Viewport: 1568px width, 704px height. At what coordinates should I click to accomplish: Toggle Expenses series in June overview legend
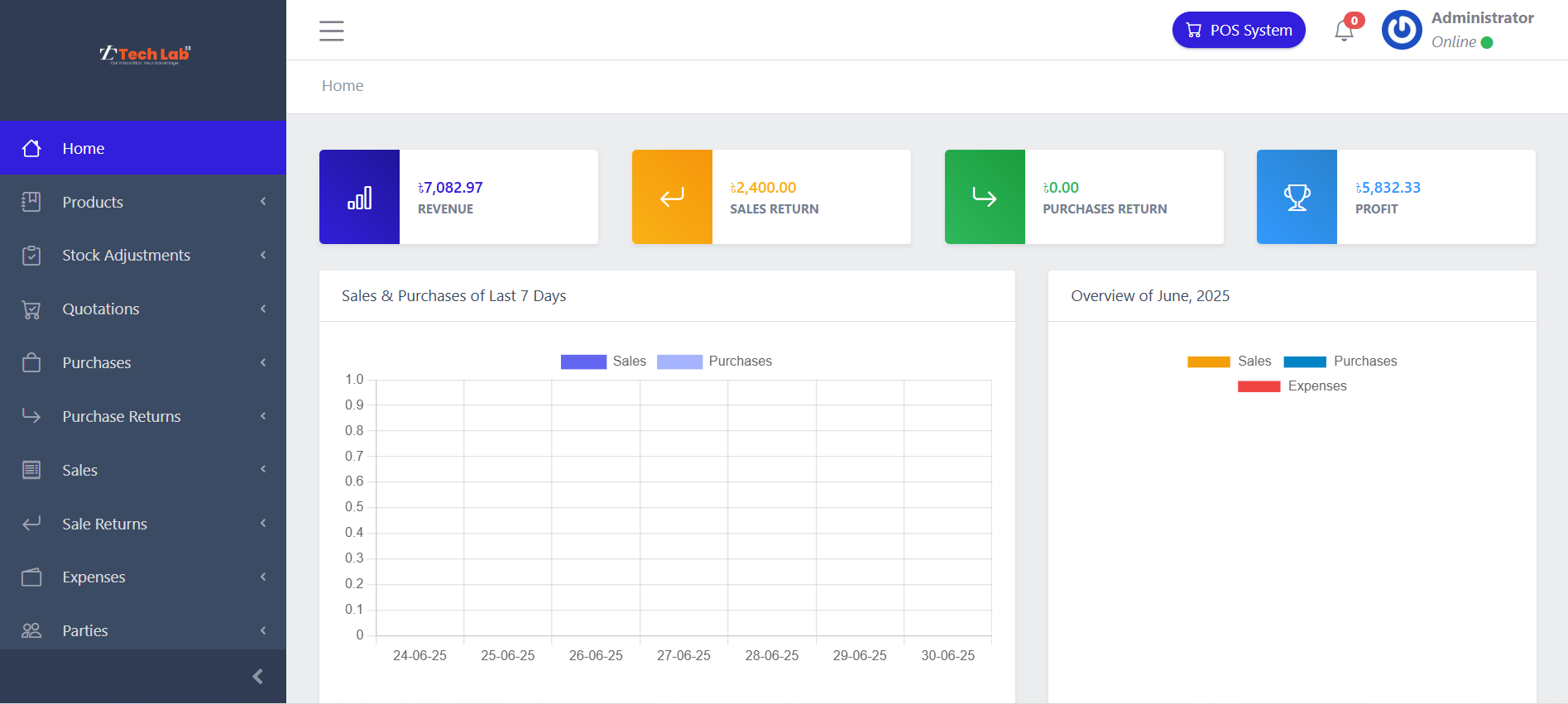point(1292,386)
